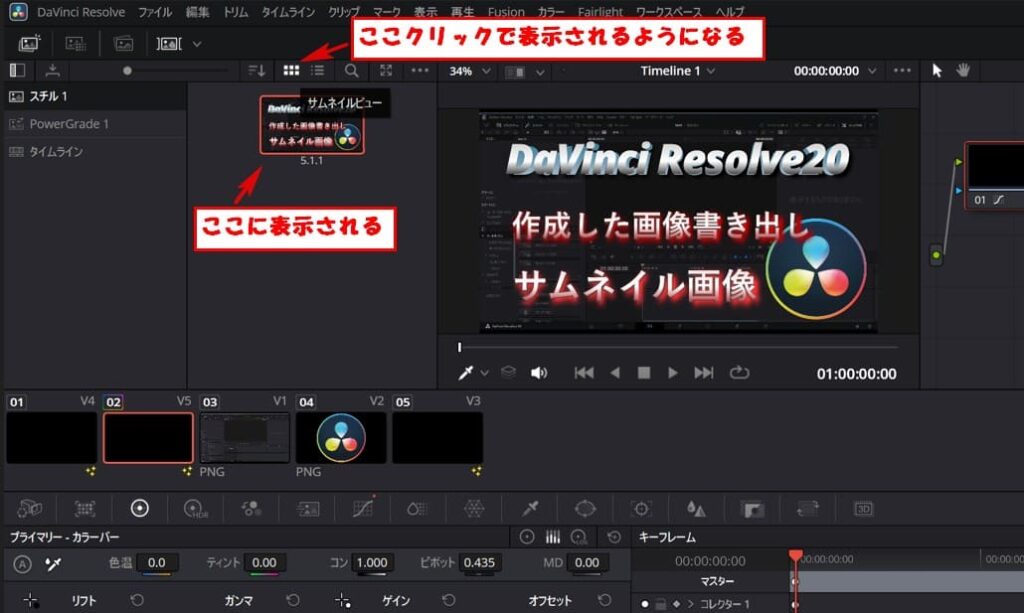Viewport: 1024px width, 613px height.
Task: Open the 編集 menu
Action: click(x=197, y=12)
